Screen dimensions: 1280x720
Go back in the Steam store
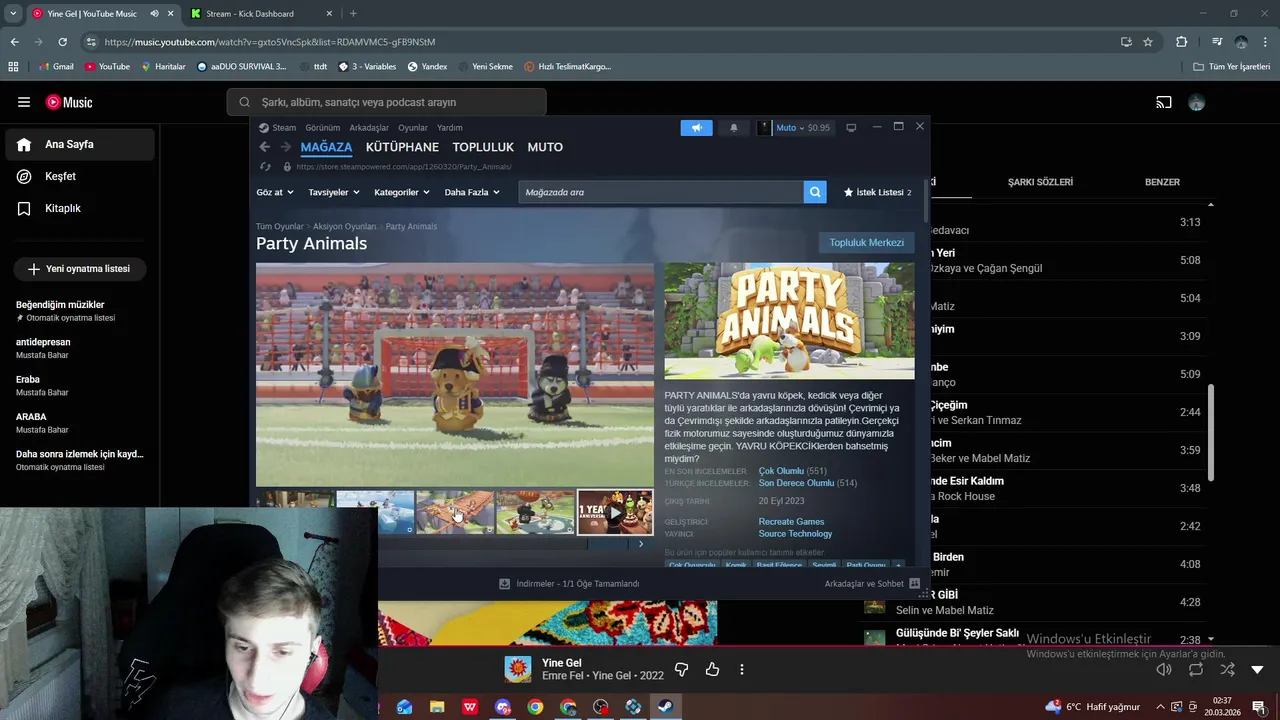click(x=265, y=147)
